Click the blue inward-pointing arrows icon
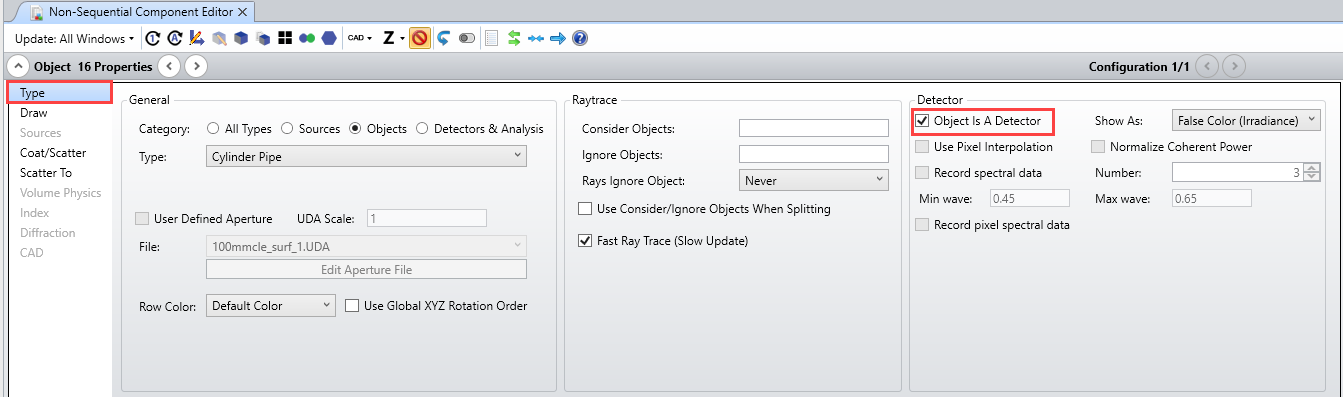1343x397 pixels. [x=536, y=38]
